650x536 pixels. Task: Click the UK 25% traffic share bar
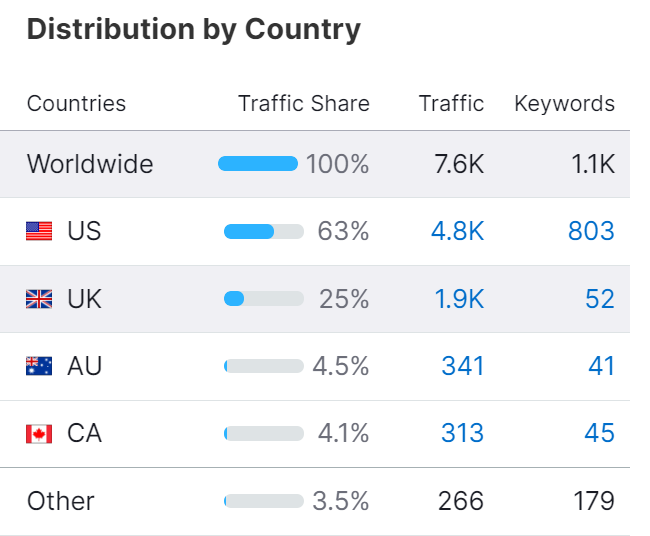click(x=264, y=299)
